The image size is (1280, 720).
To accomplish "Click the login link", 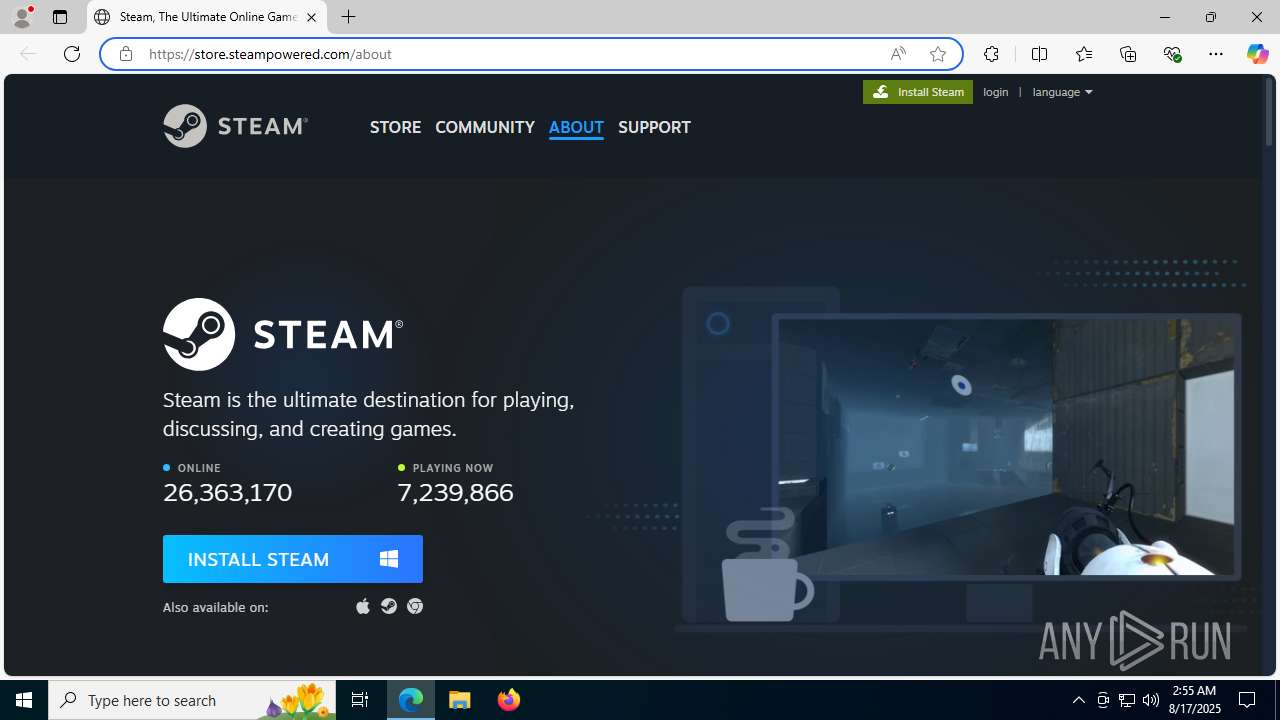I will click(x=996, y=92).
